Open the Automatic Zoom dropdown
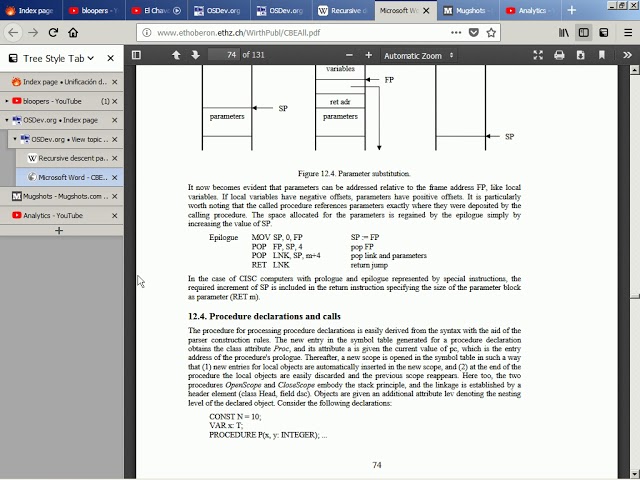The image size is (640, 480). (418, 56)
